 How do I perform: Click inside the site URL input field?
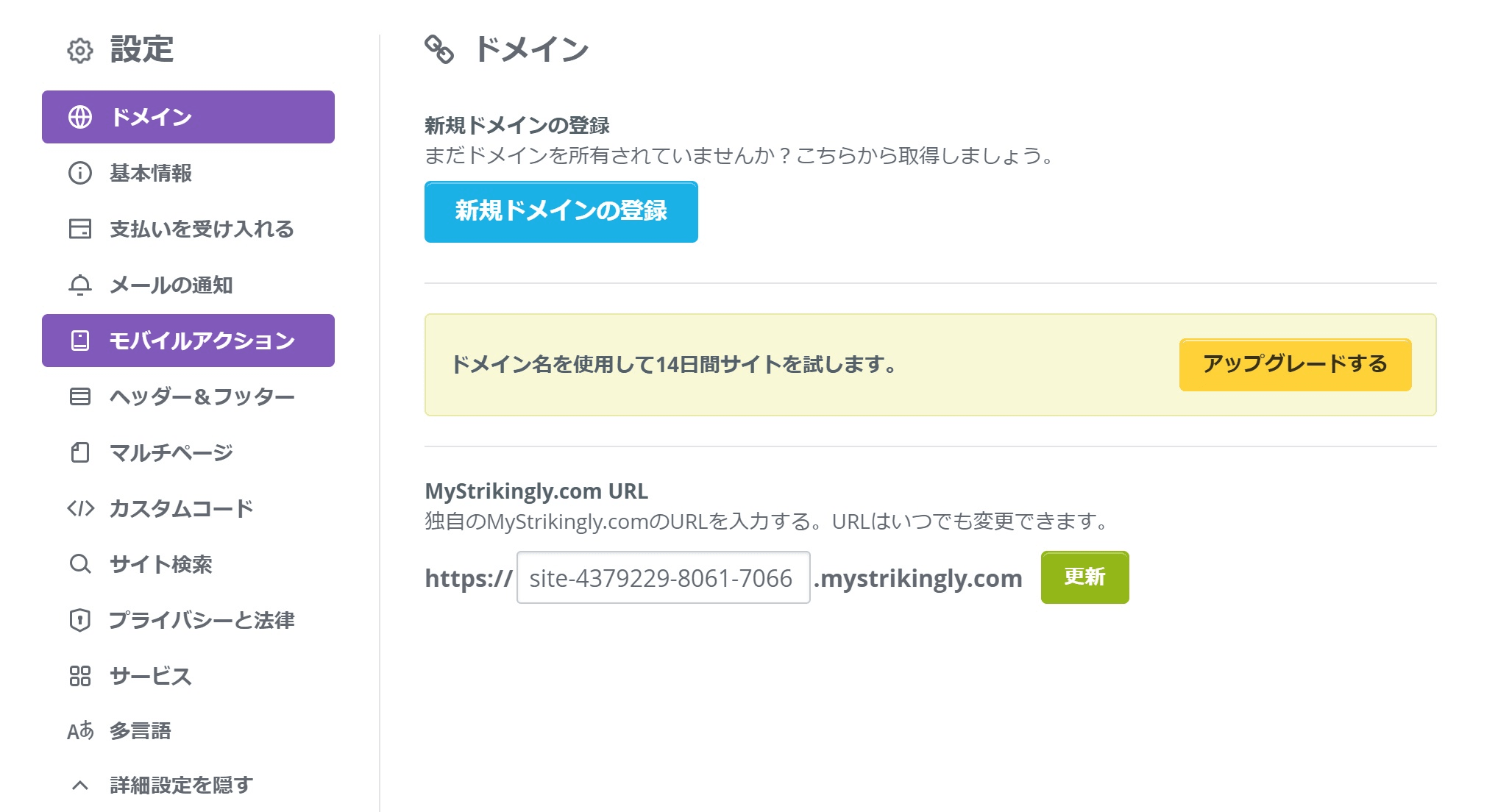[661, 578]
